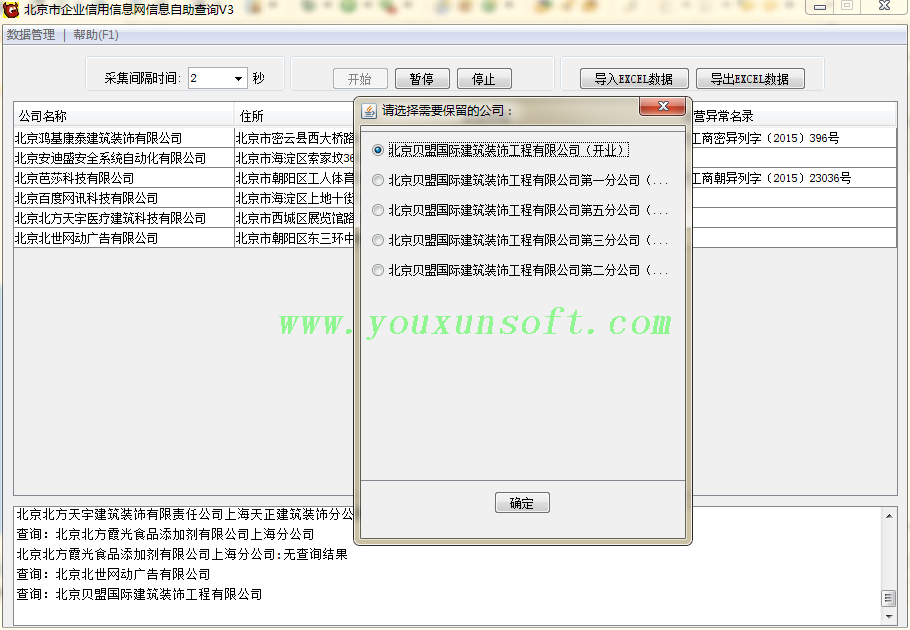Click log line 查询：北京贝盟国际建筑装饰工程有限公司
The image size is (910, 630).
(x=139, y=594)
